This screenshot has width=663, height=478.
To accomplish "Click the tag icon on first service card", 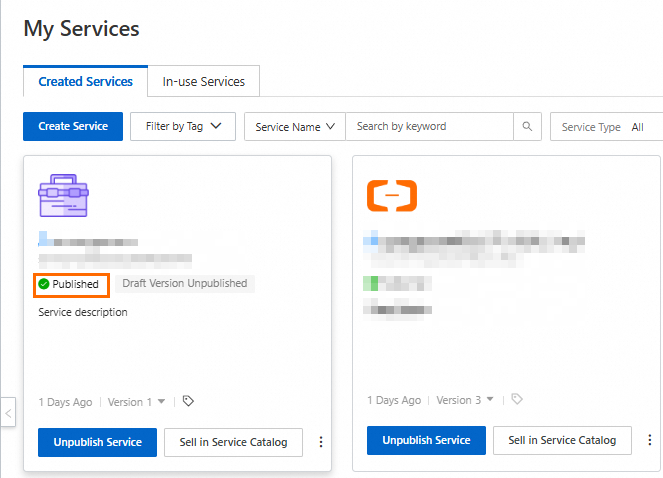I will point(188,402).
